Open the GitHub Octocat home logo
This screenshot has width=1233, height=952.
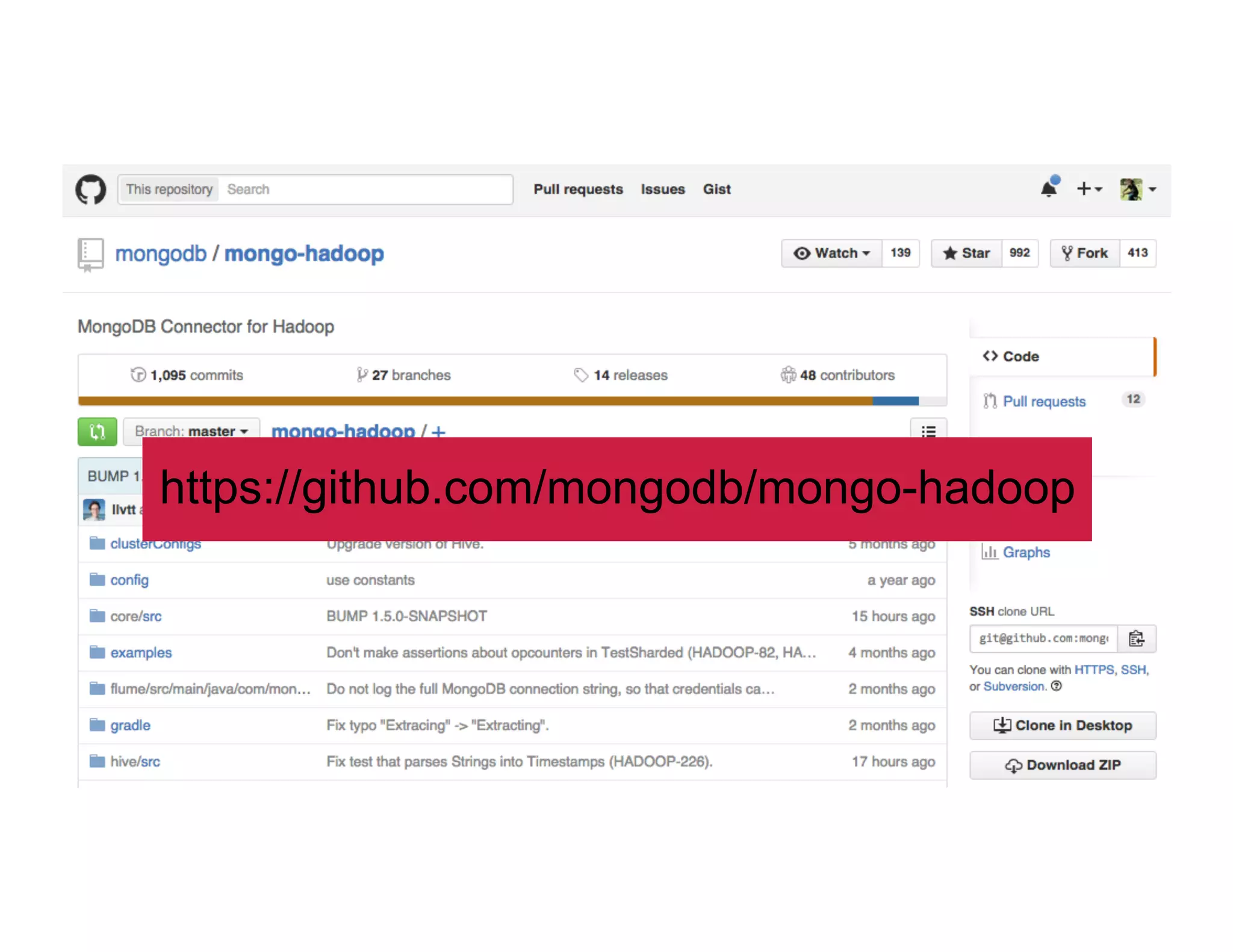pyautogui.click(x=90, y=190)
